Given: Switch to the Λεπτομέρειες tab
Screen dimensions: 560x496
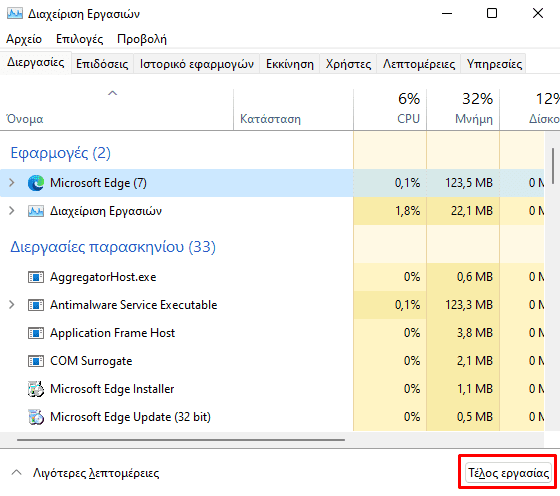Looking at the screenshot, I should point(419,64).
